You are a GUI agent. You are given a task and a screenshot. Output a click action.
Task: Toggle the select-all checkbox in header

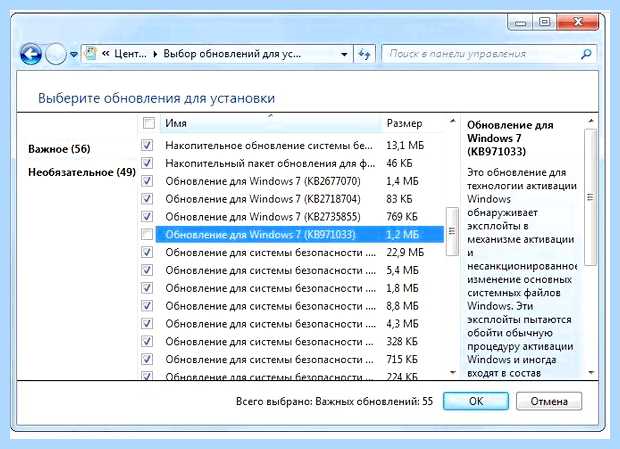pos(149,123)
